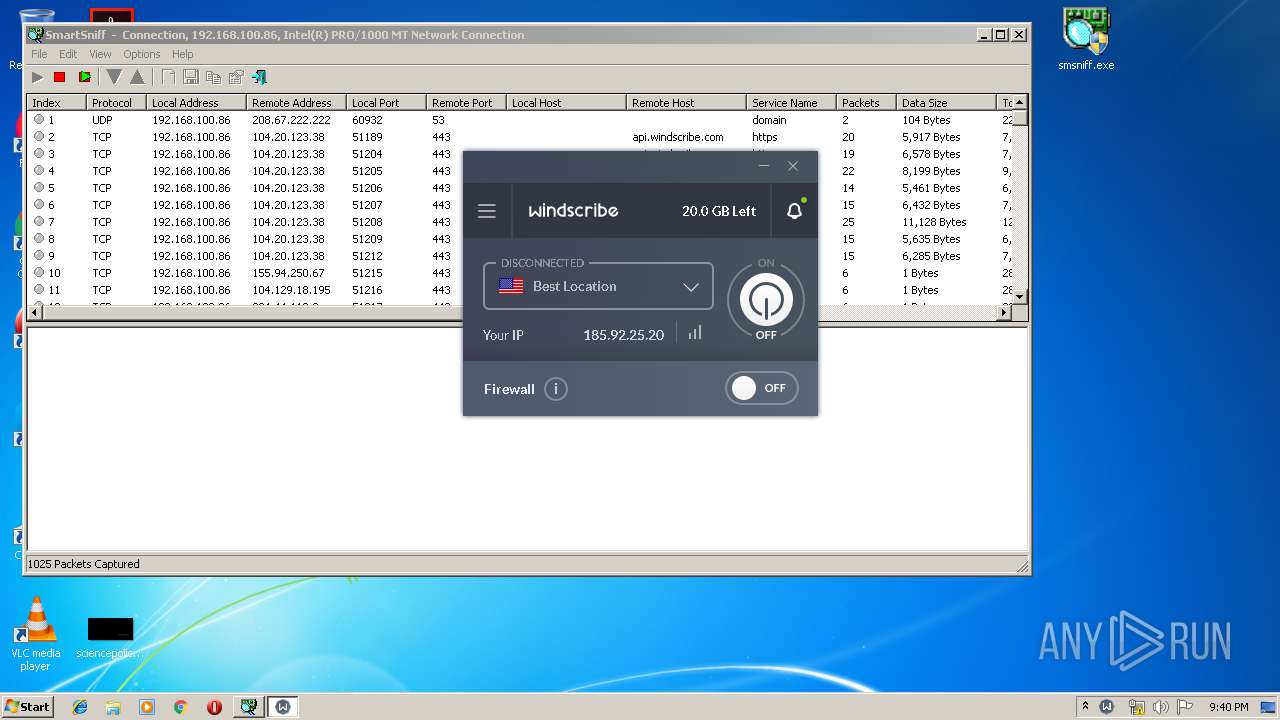Screen dimensions: 1280x720
Task: Click the blank page toolbar icon
Action: coord(168,77)
